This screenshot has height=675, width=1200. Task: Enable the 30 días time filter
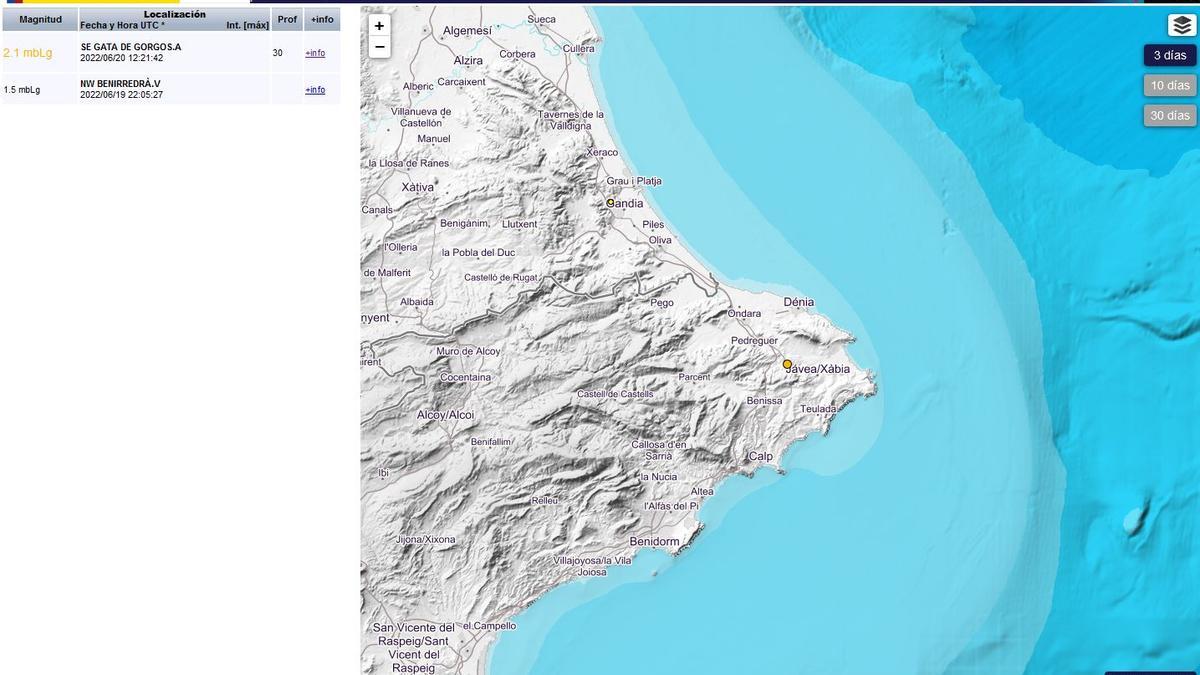1170,115
